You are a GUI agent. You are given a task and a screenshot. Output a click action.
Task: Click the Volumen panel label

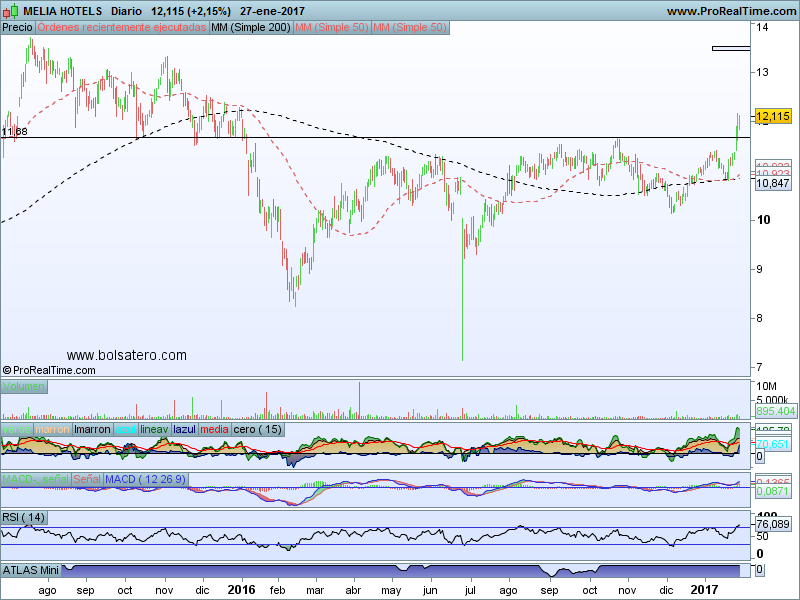pos(25,386)
